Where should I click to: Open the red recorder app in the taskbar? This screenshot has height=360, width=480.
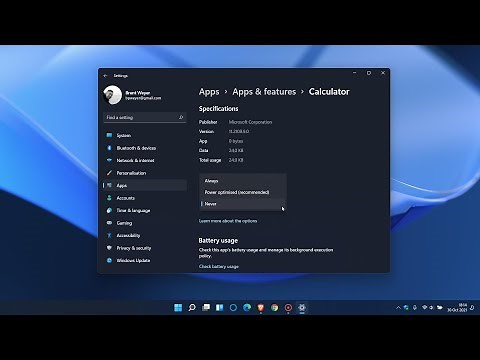(x=288, y=307)
